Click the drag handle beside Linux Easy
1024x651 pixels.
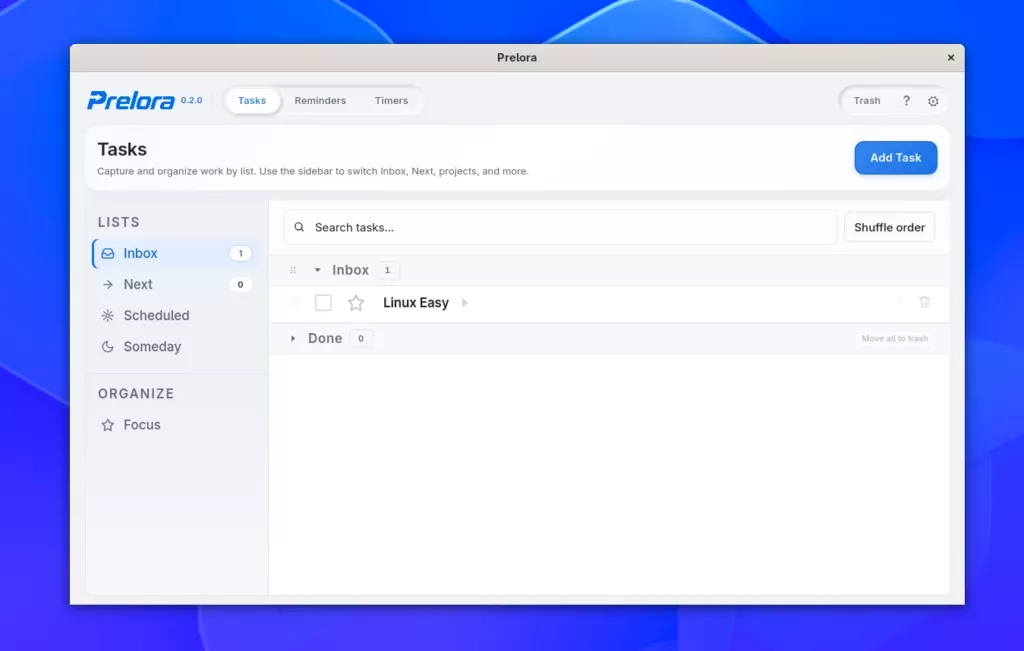(x=296, y=302)
